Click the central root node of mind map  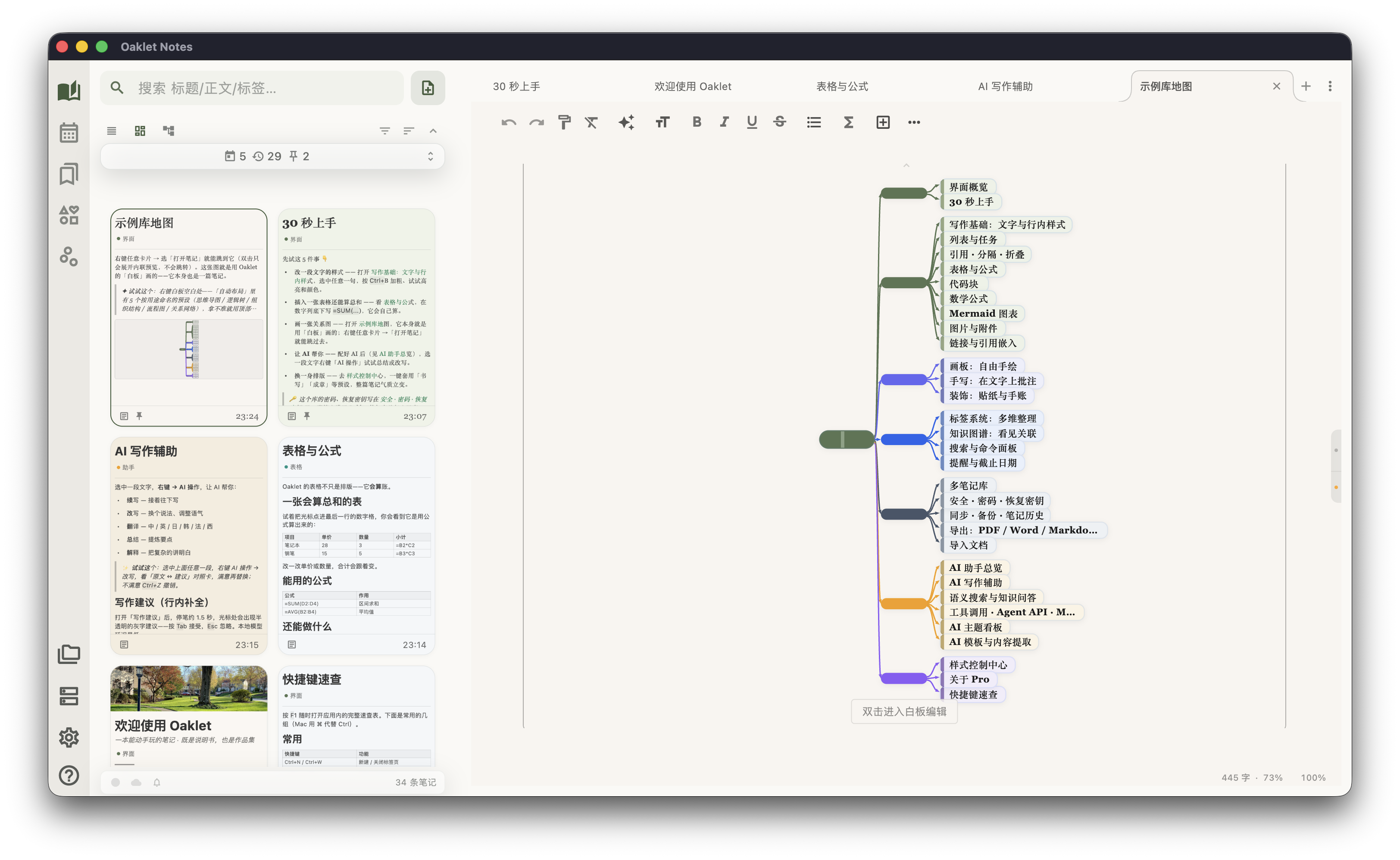(847, 439)
